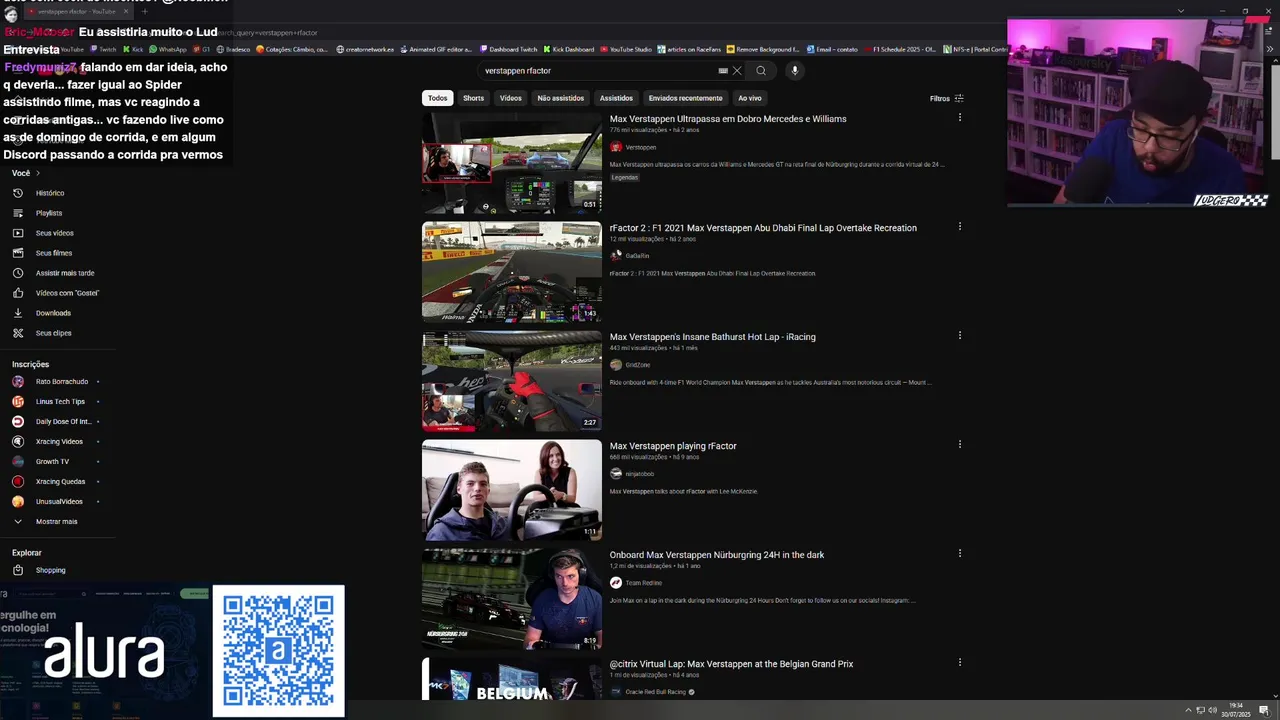Open the F1 Schedule 2025 bookmark

coord(901,49)
